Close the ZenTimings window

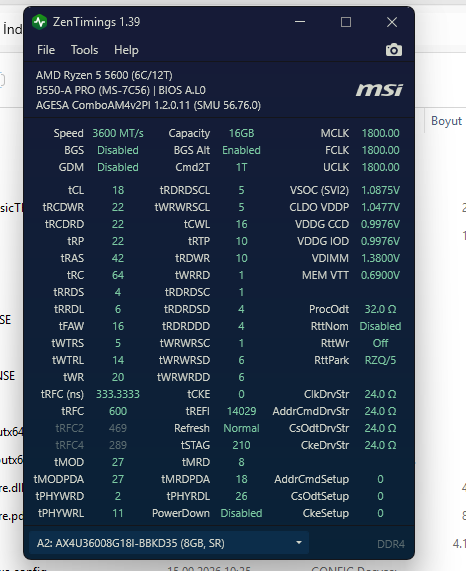click(392, 22)
